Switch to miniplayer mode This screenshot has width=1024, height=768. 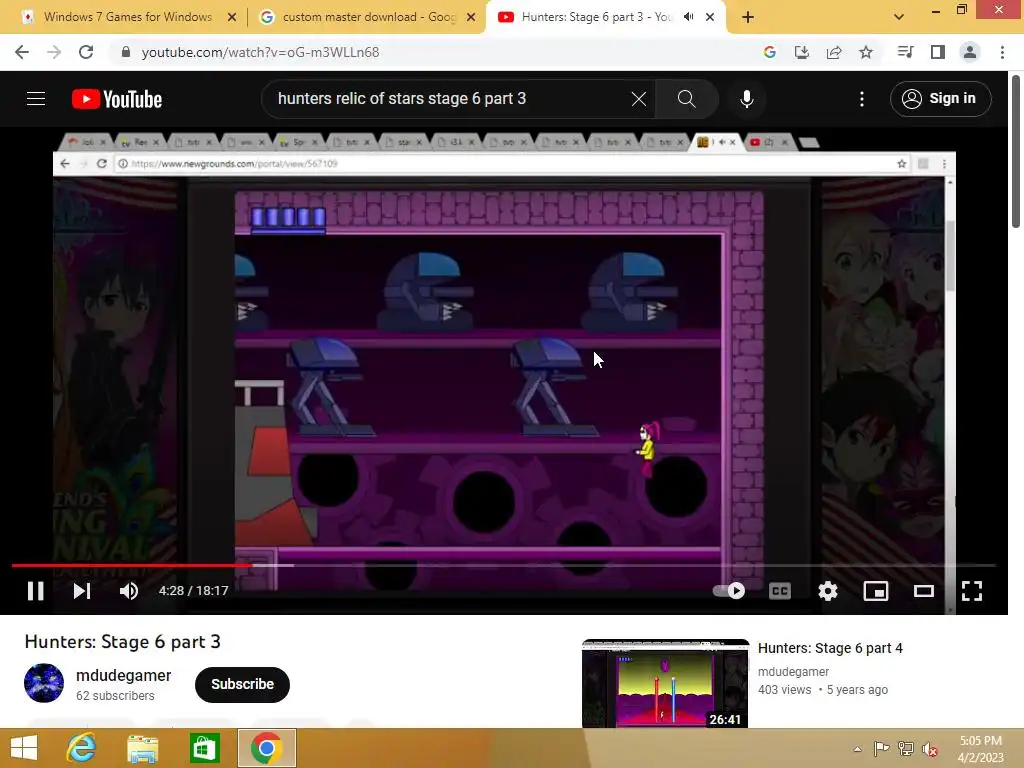point(876,591)
